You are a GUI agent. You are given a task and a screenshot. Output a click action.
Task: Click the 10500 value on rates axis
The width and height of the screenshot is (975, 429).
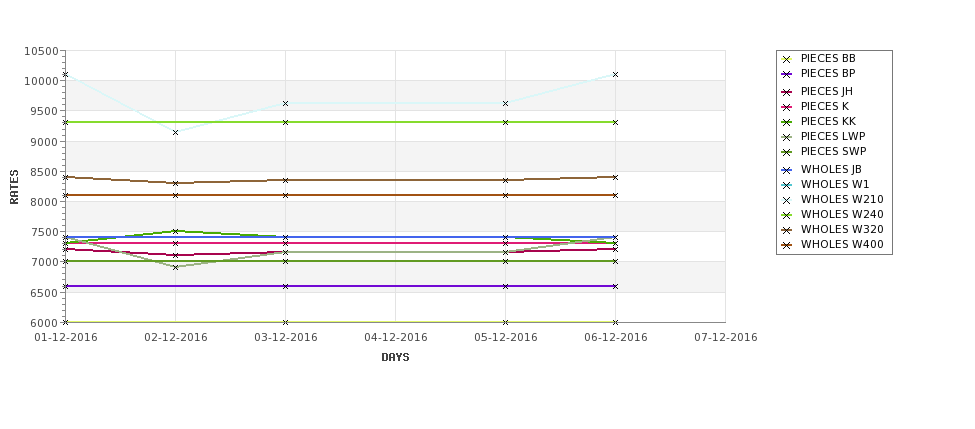[x=42, y=52]
